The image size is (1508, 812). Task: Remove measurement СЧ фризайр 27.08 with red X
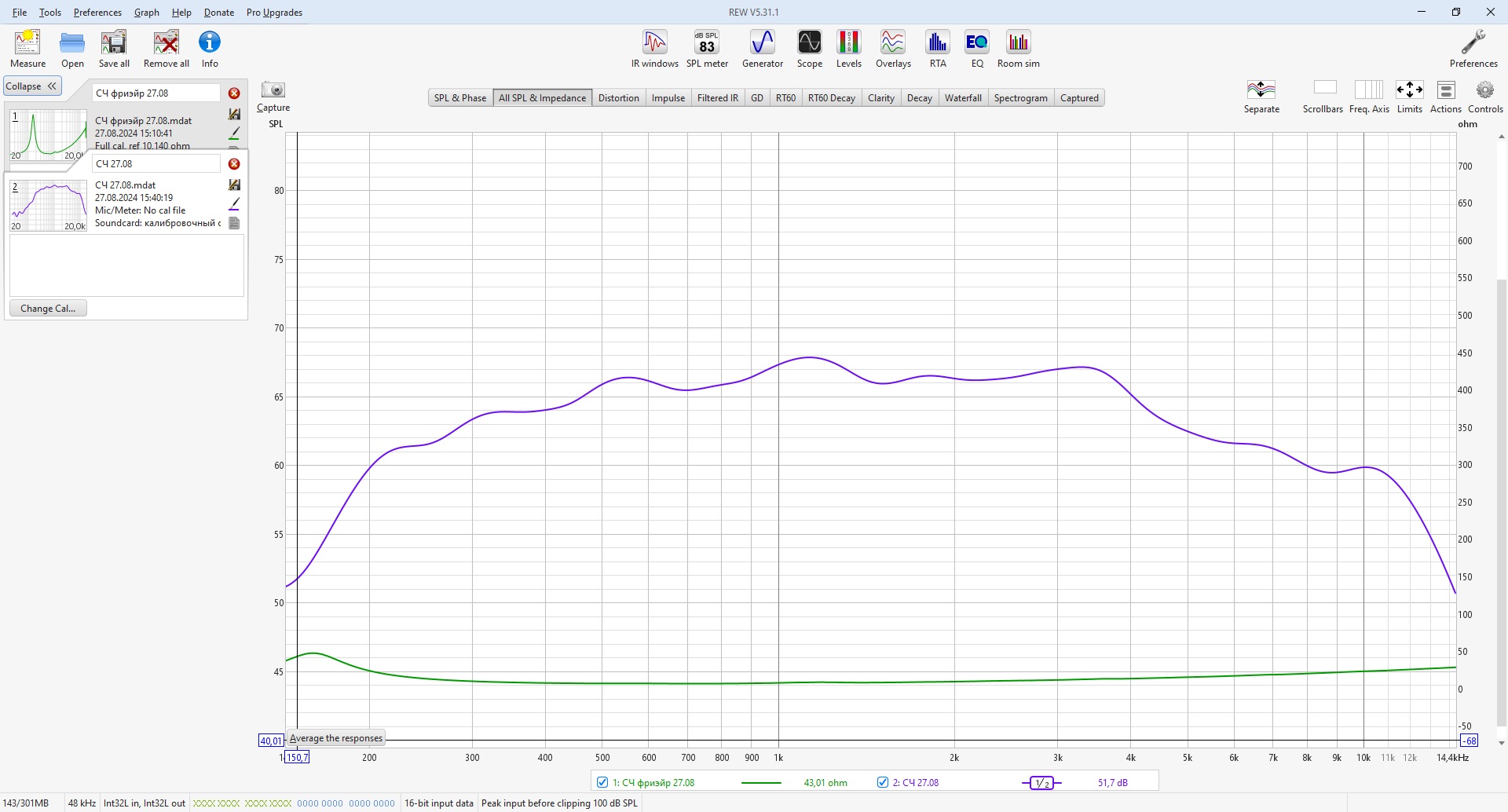(x=234, y=93)
